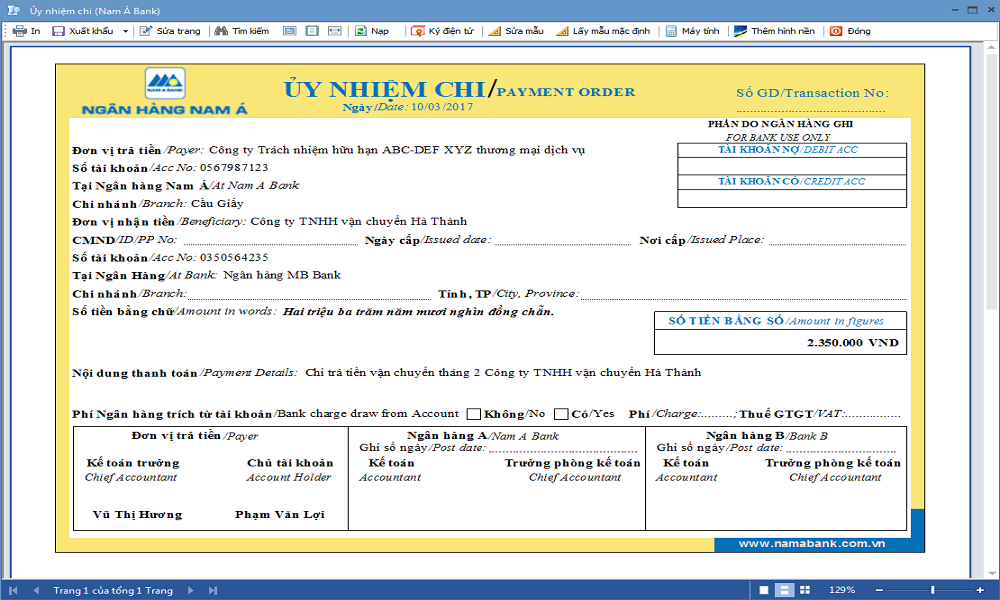Open Ký điện tử digital signing
The height and width of the screenshot is (600, 1000).
pyautogui.click(x=442, y=31)
